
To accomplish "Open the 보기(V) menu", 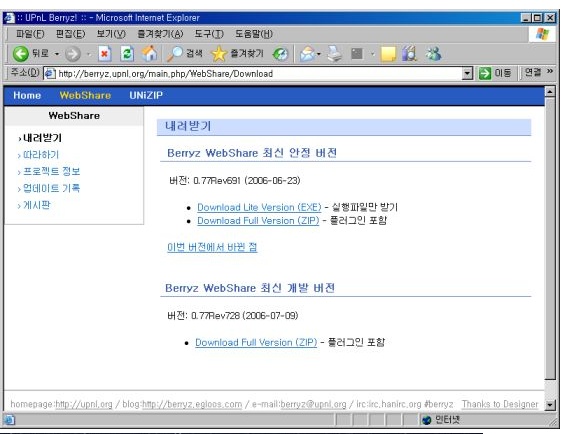I will 111,34.
